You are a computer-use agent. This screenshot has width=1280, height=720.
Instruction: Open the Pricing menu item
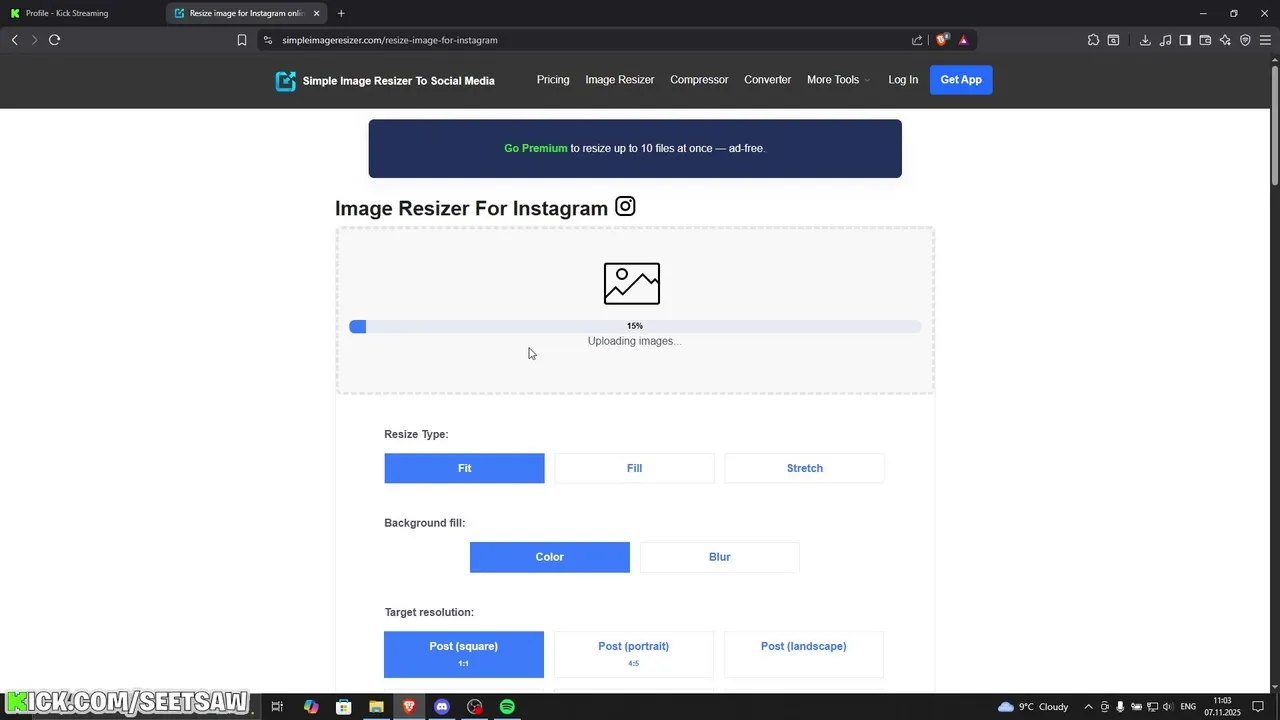553,80
